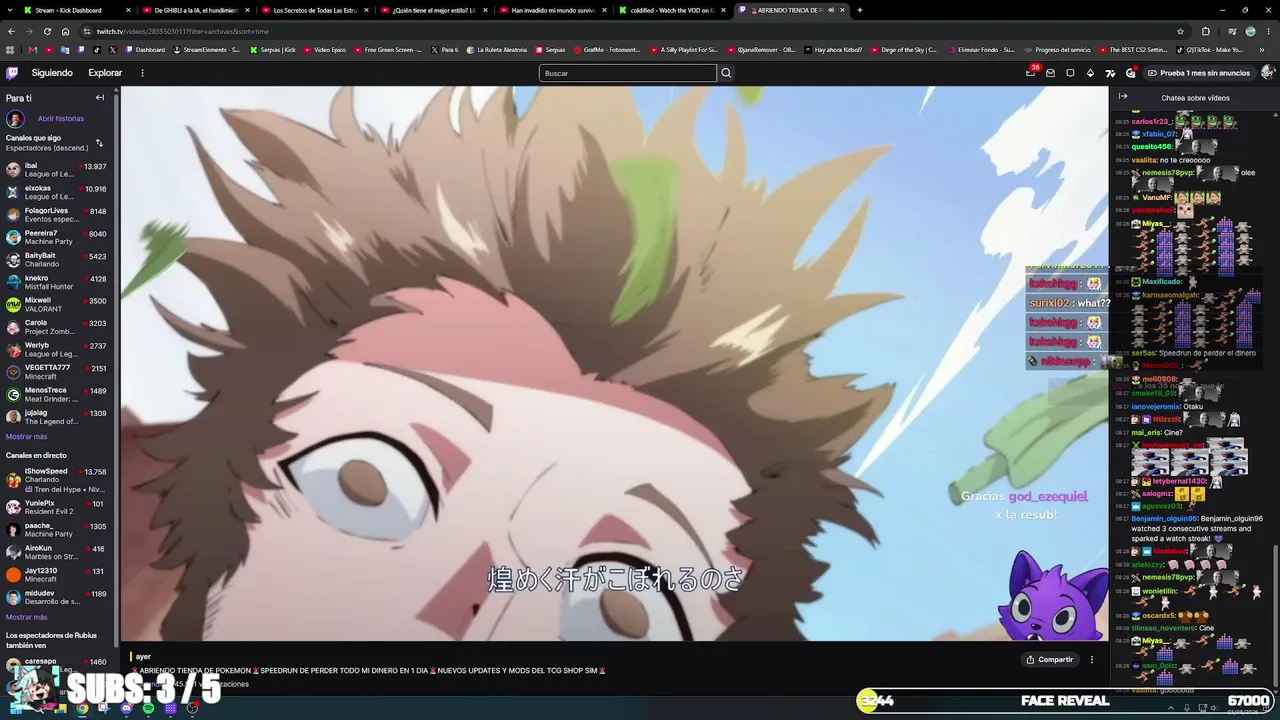The width and height of the screenshot is (1280, 720).
Task: Switch to the Stream - Kick Dashboard tab
Action: (75, 10)
